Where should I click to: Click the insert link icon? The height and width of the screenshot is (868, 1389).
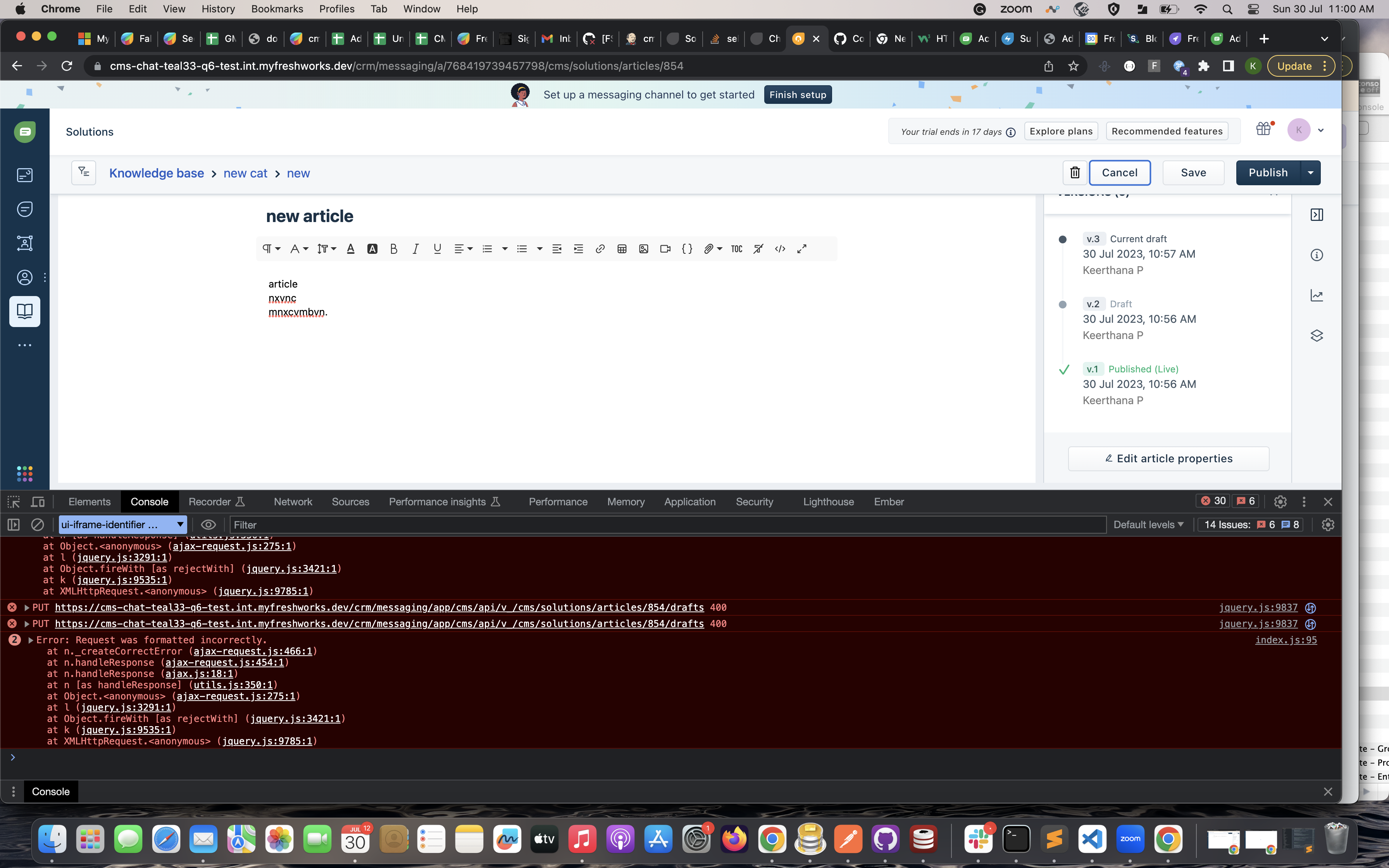(600, 248)
